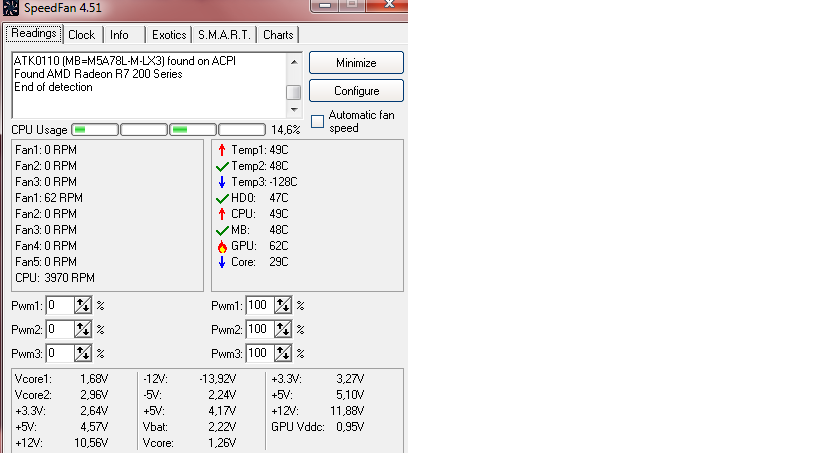Click the left Pwm1 value field showing 0
Viewport: 816px width, 460px height.
(60, 305)
